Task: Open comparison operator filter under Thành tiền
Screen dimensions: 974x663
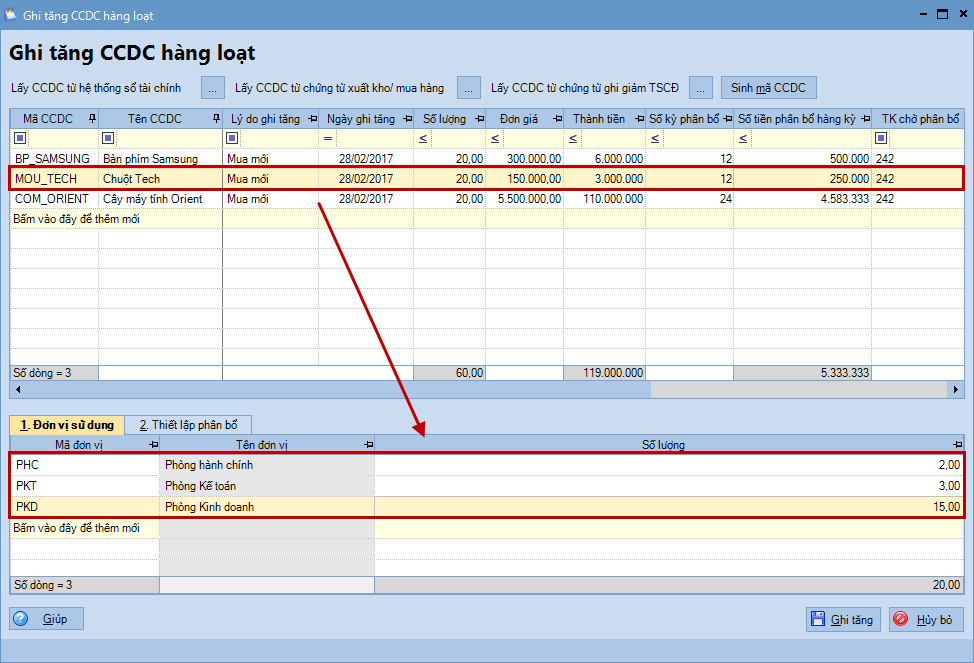Action: [573, 138]
